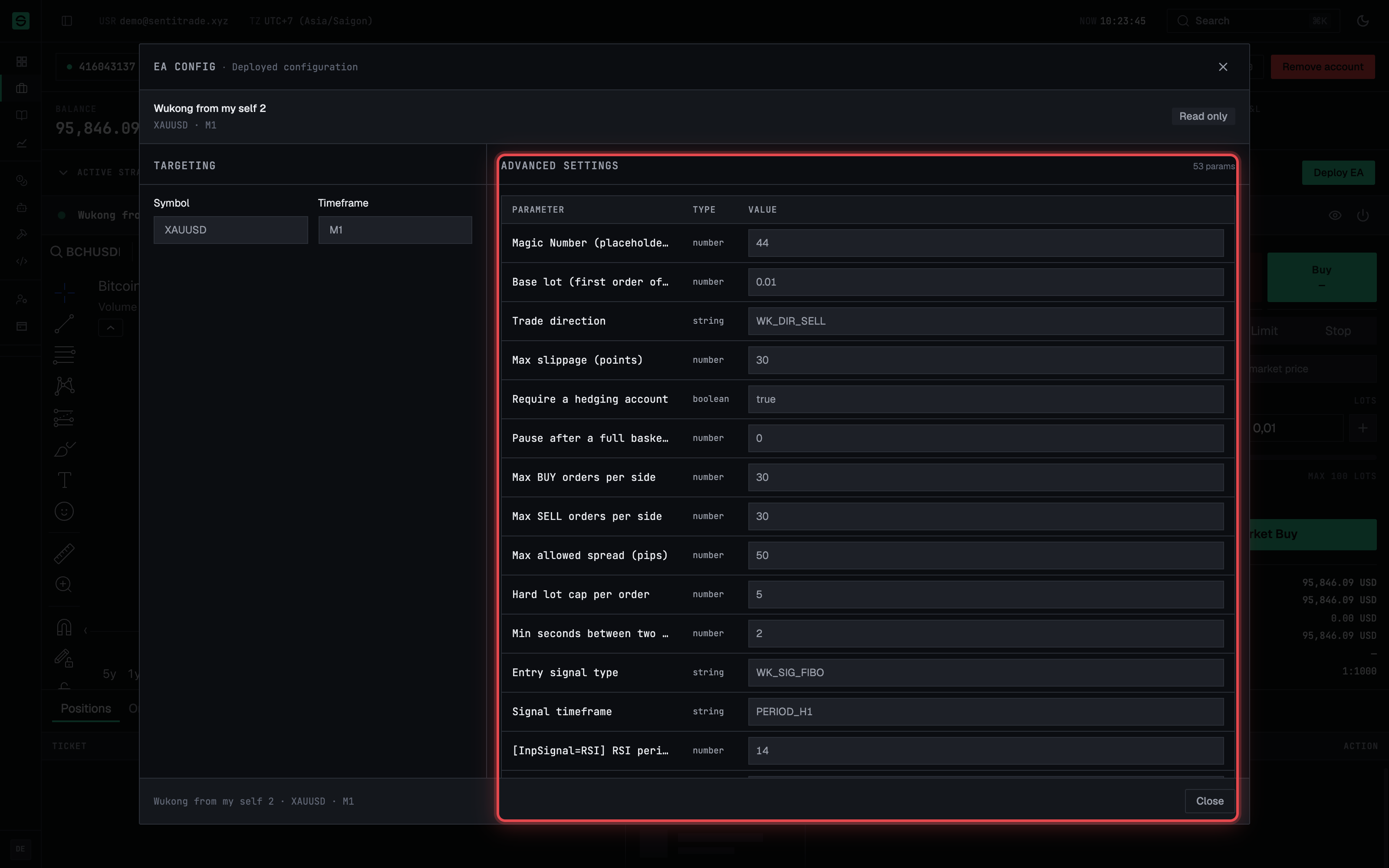1389x868 pixels.
Task: Close the EA Config dialog with X
Action: click(1223, 67)
